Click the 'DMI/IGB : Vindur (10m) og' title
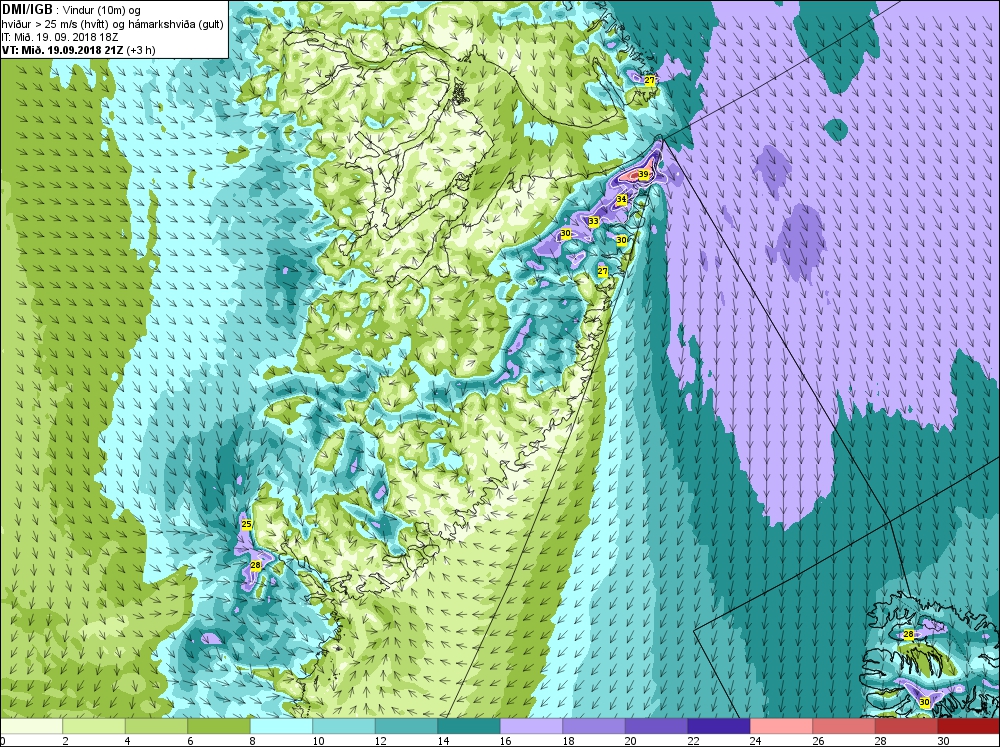The height and width of the screenshot is (747, 1000). pos(71,10)
